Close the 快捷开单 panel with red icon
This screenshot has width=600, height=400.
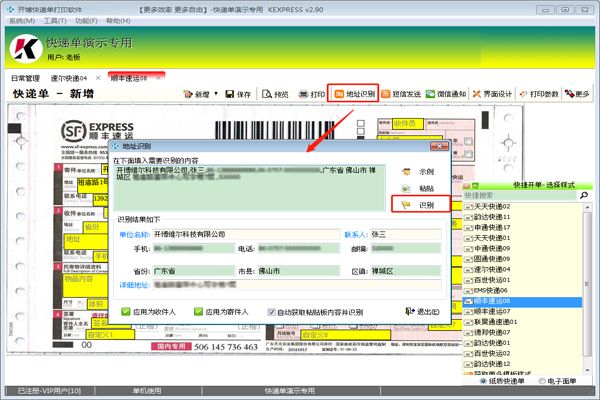(467, 186)
